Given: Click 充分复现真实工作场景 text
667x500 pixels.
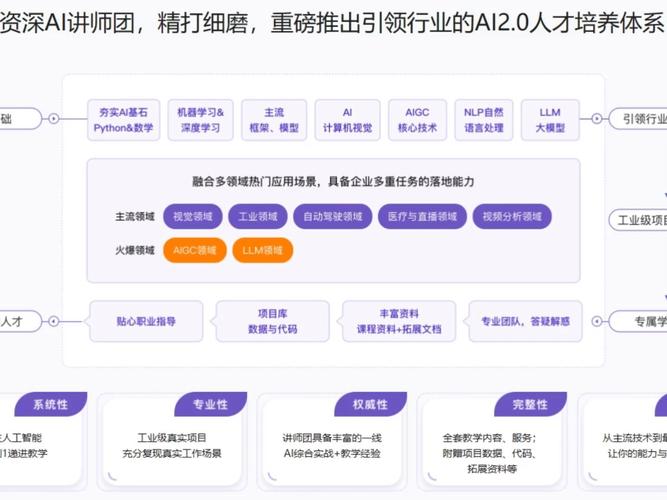Looking at the screenshot, I should (x=172, y=453).
